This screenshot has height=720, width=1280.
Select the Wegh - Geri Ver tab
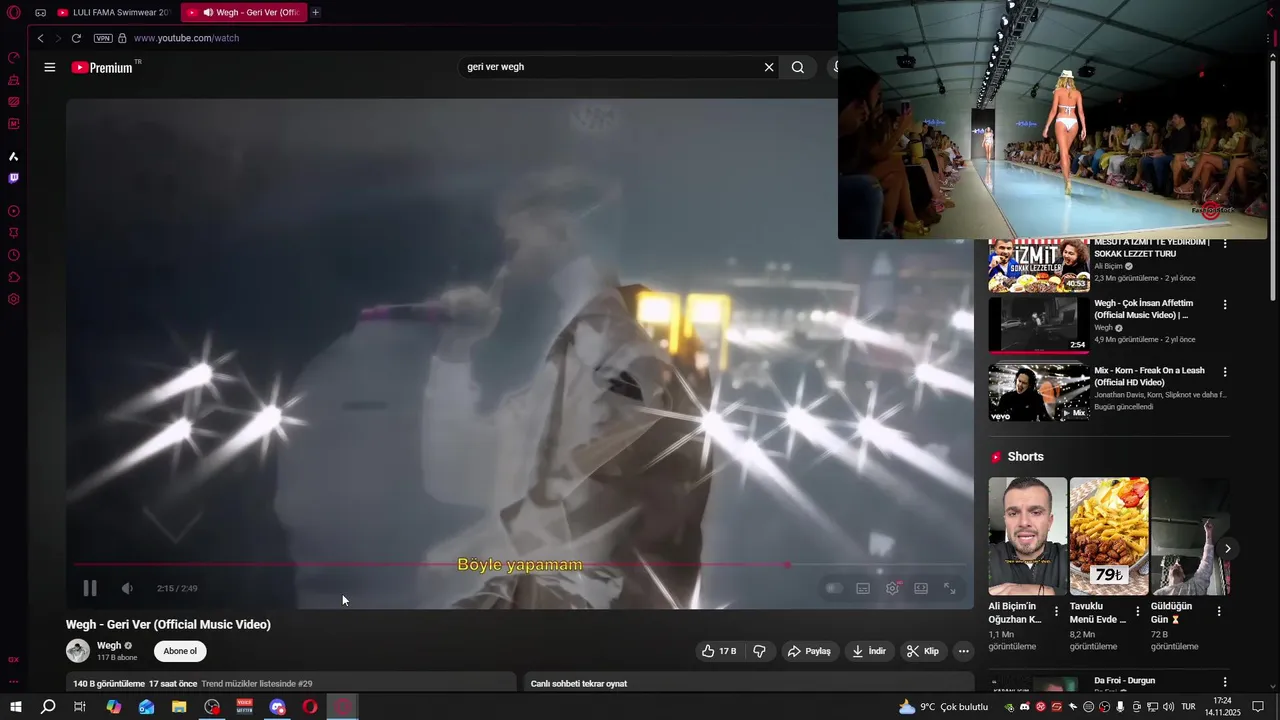tap(244, 12)
